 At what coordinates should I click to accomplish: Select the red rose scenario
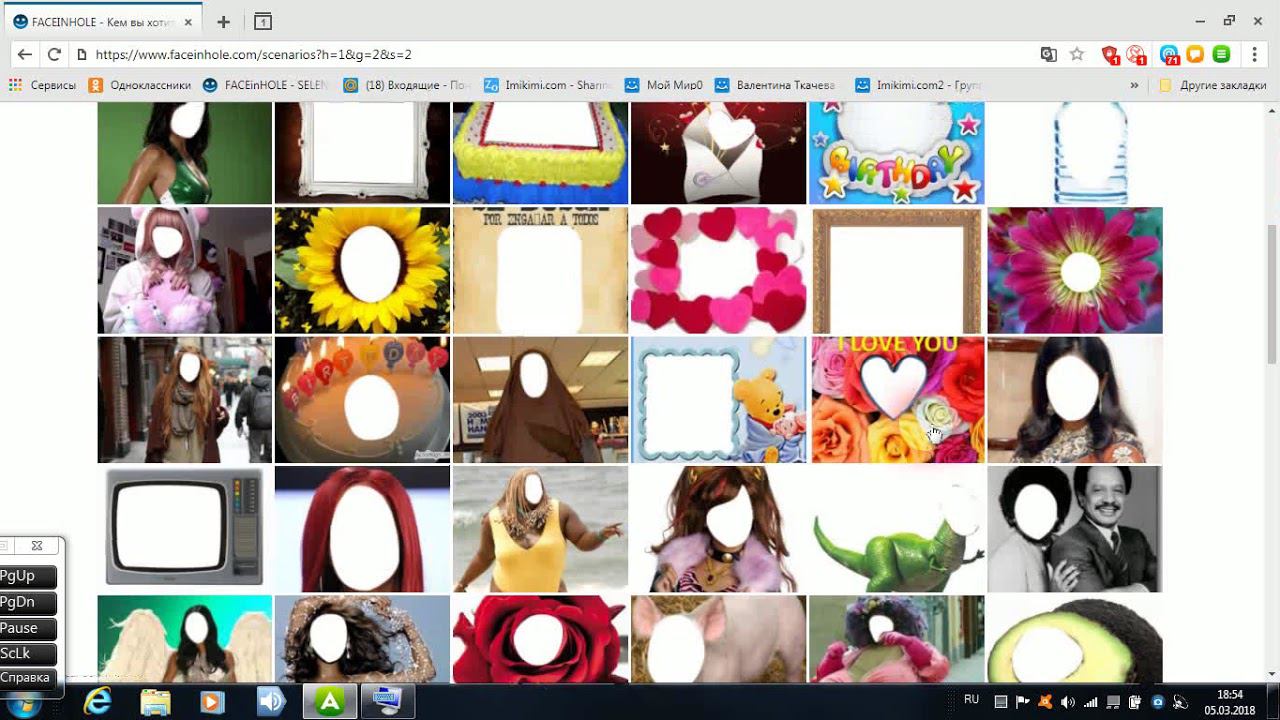[x=540, y=639]
